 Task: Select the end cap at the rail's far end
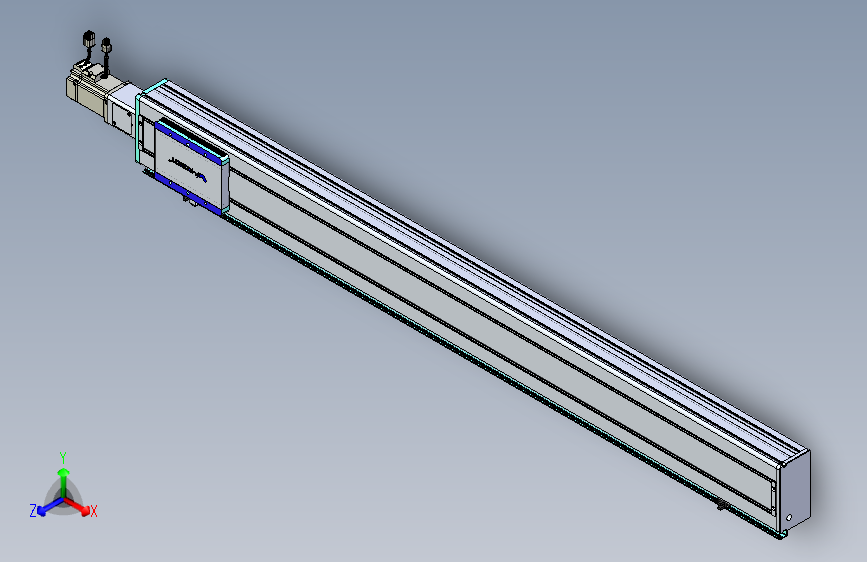[x=793, y=490]
